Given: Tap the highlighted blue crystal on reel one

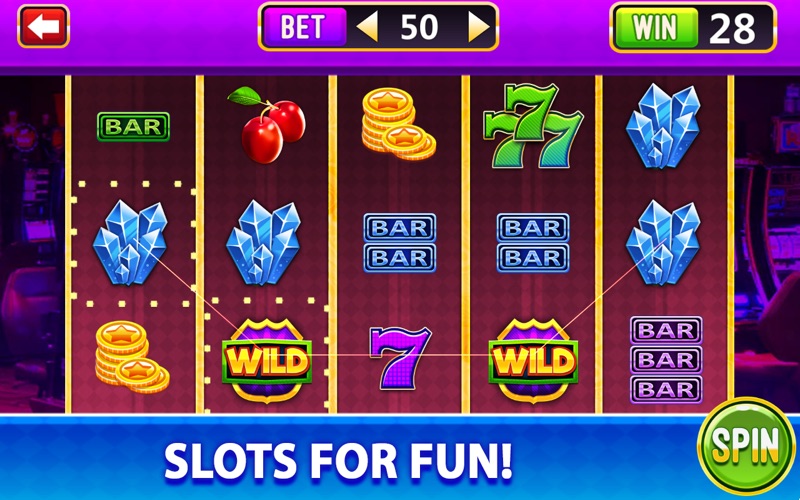Looking at the screenshot, I should 131,242.
